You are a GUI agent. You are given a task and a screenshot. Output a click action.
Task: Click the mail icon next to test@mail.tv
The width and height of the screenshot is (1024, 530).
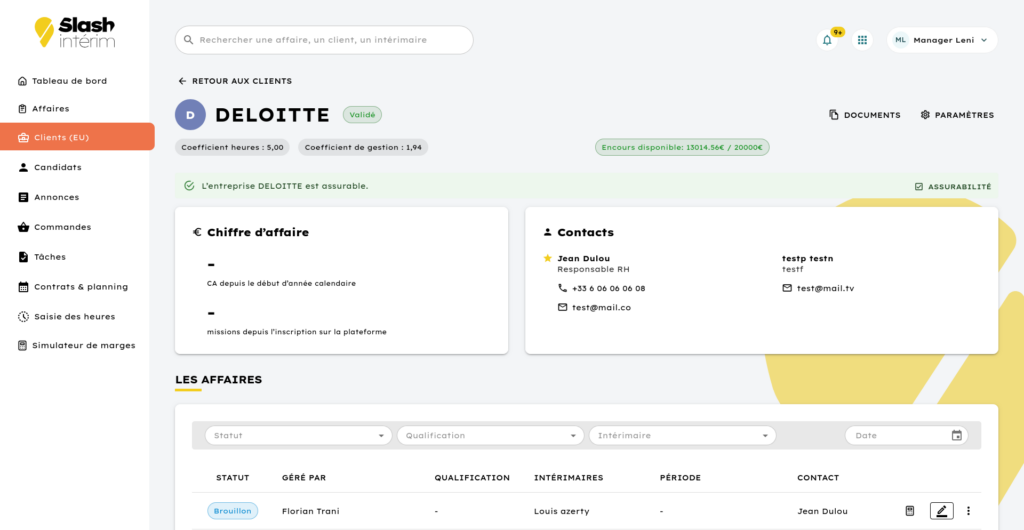pyautogui.click(x=787, y=288)
